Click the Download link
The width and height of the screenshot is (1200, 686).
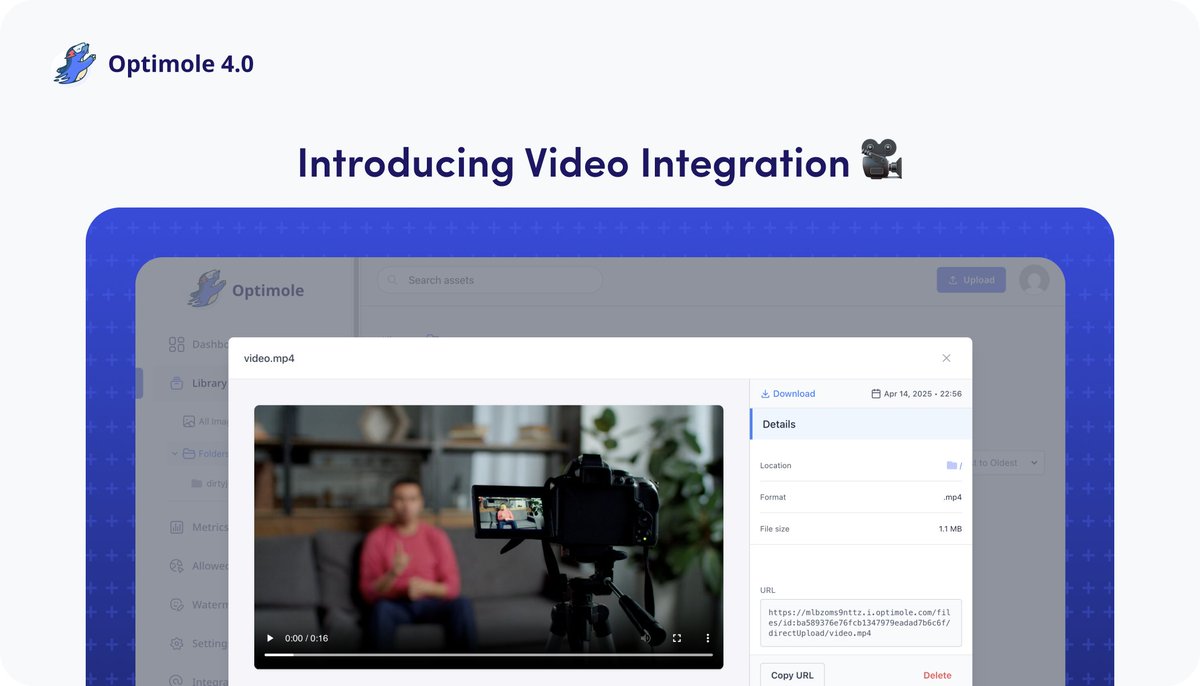(788, 394)
